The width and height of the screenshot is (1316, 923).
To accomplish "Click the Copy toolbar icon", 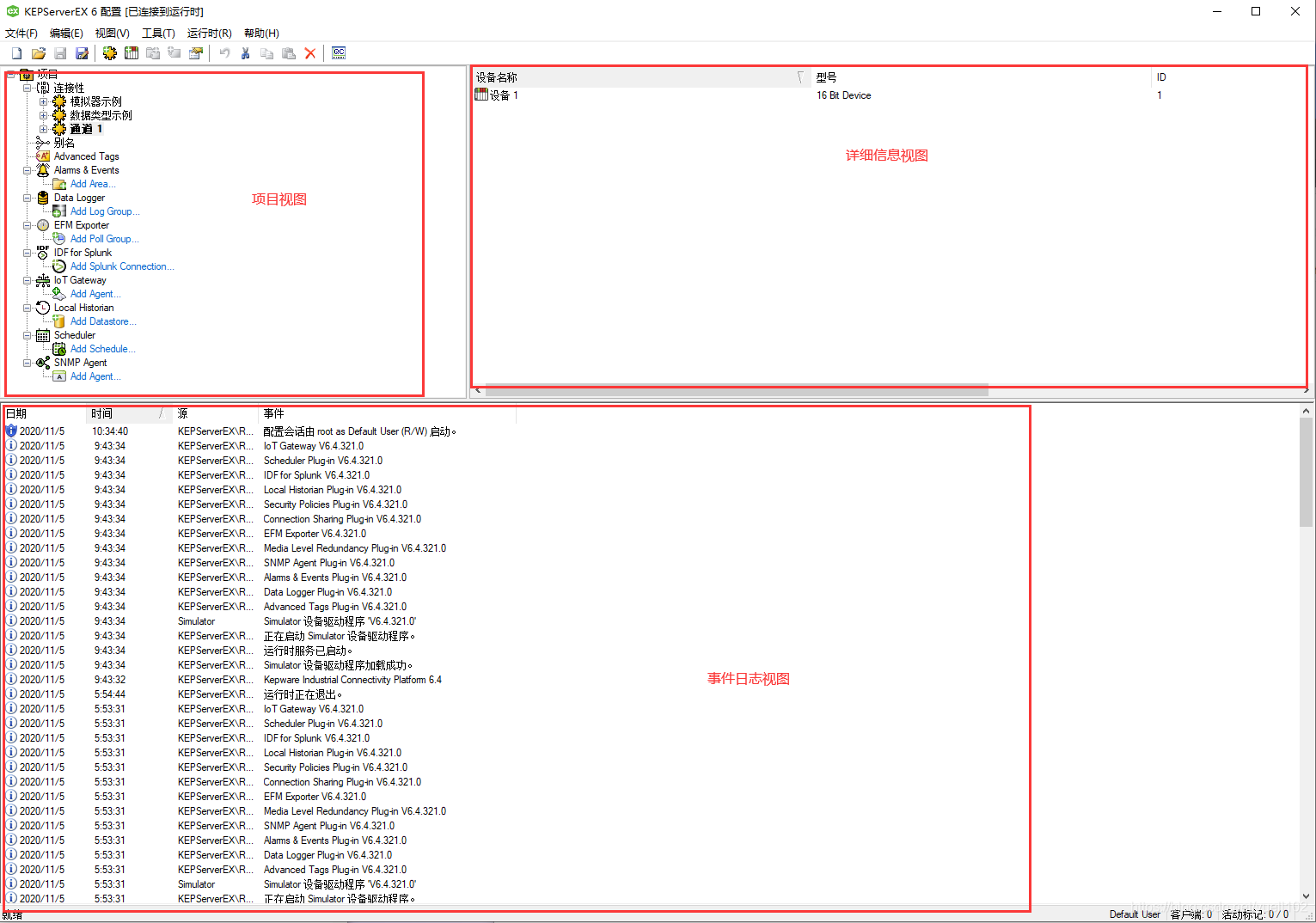I will click(x=267, y=53).
